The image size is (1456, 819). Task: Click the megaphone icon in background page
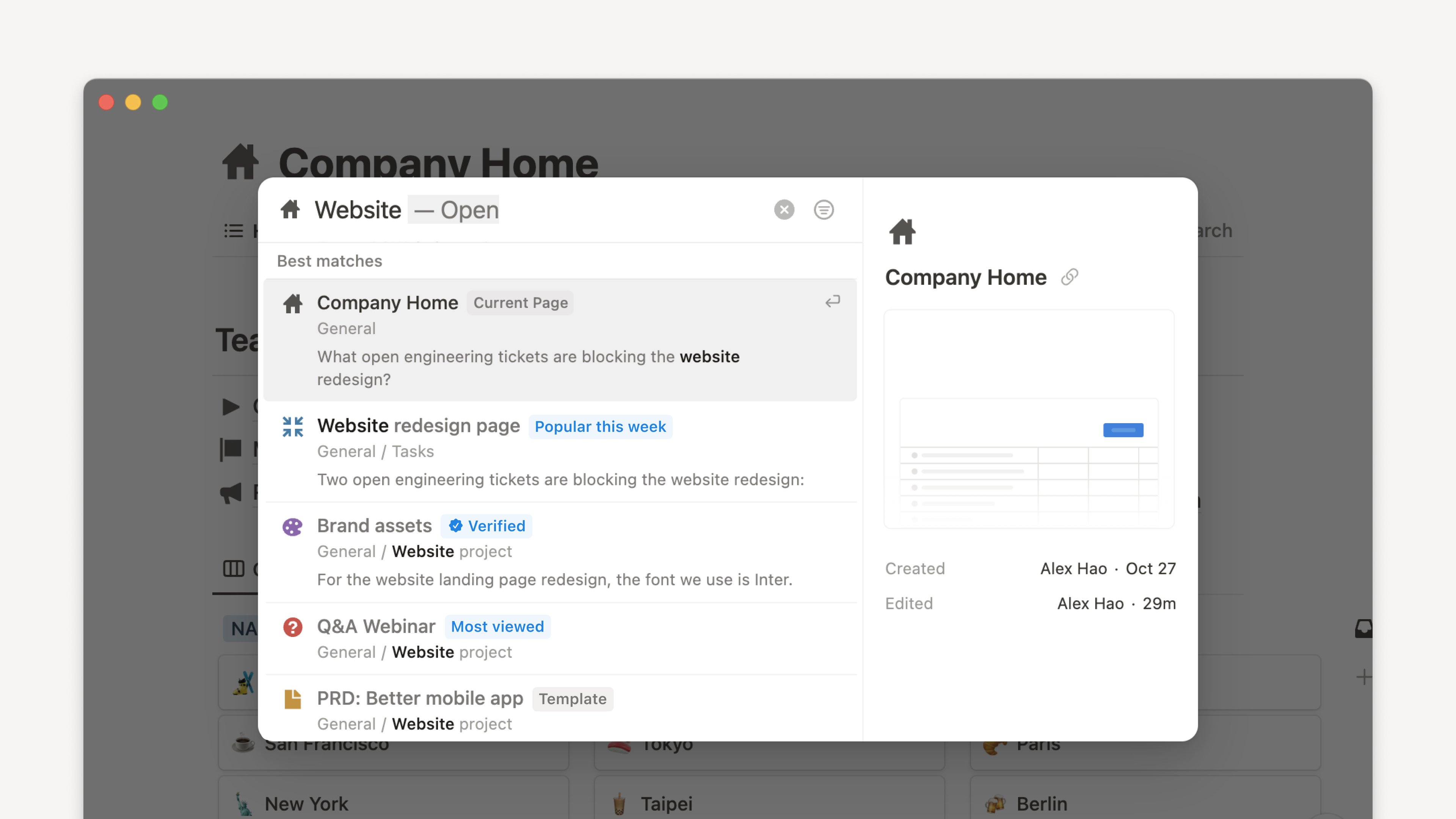pos(231,493)
